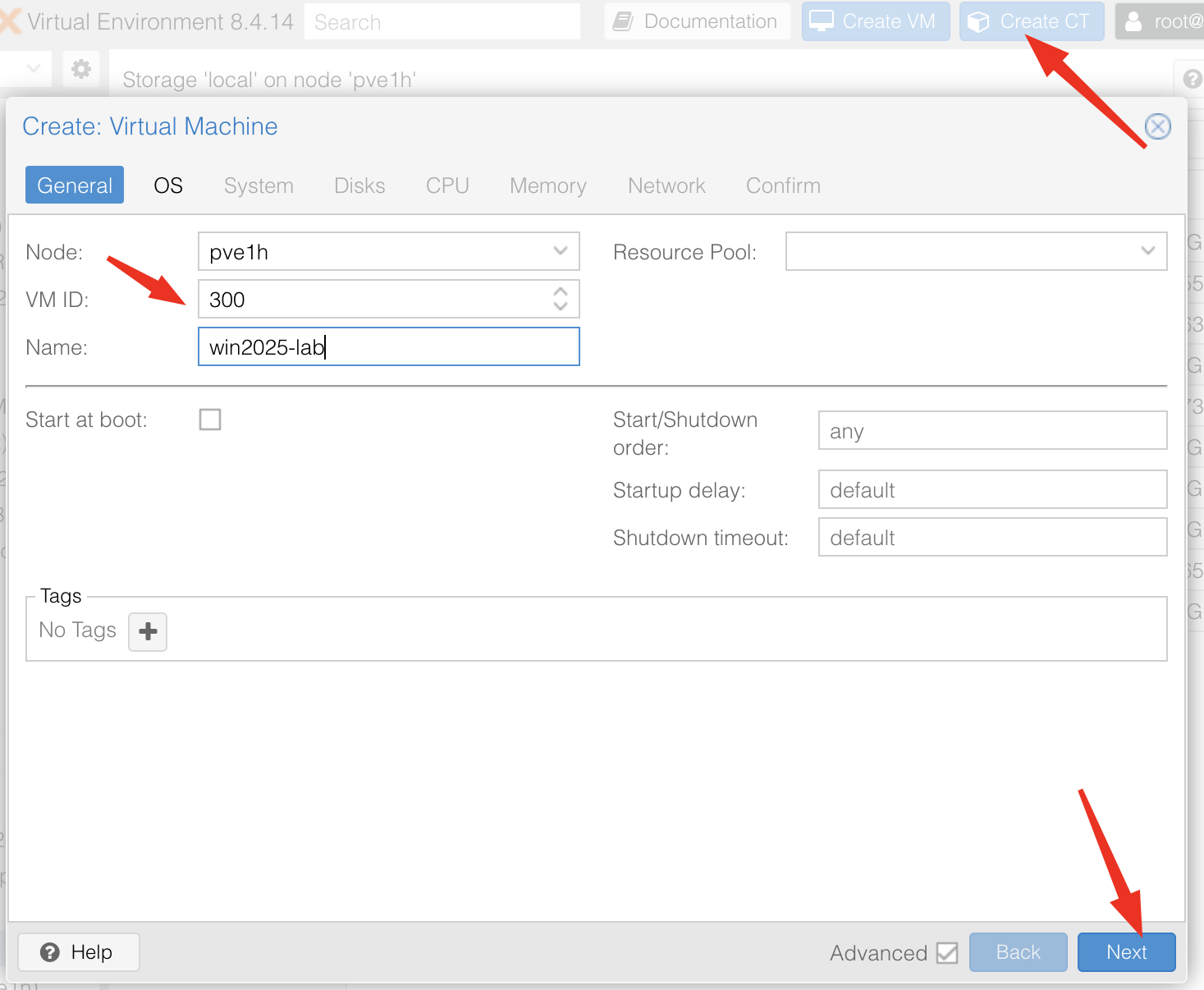Click the Start/Shutdown order field

(x=991, y=431)
